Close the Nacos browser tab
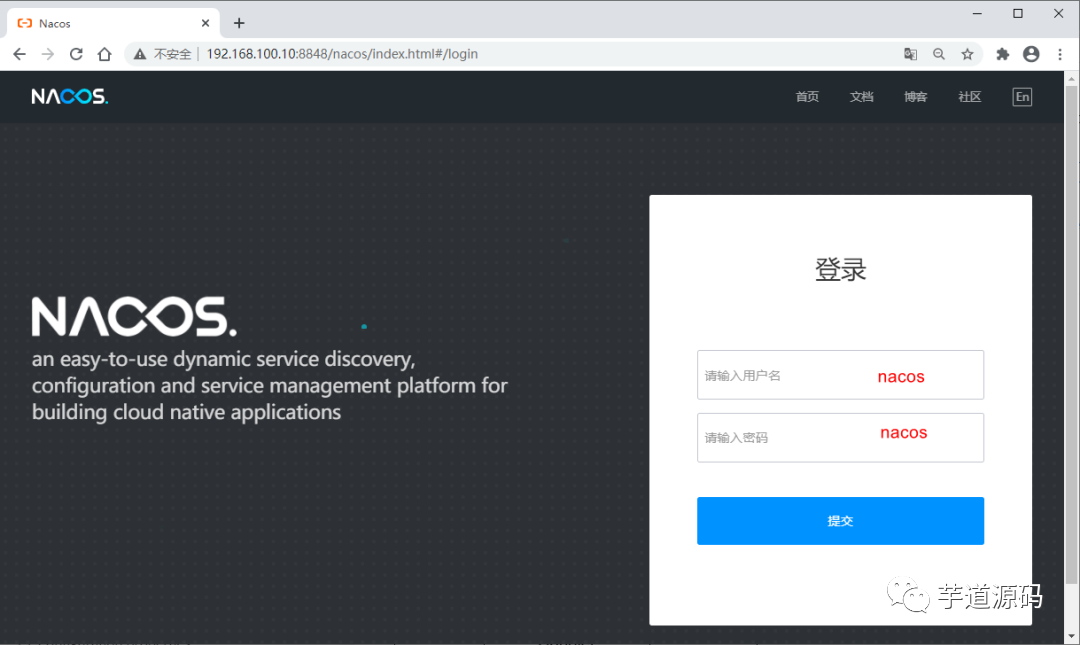Screen dimensions: 1080x645 pos(205,23)
